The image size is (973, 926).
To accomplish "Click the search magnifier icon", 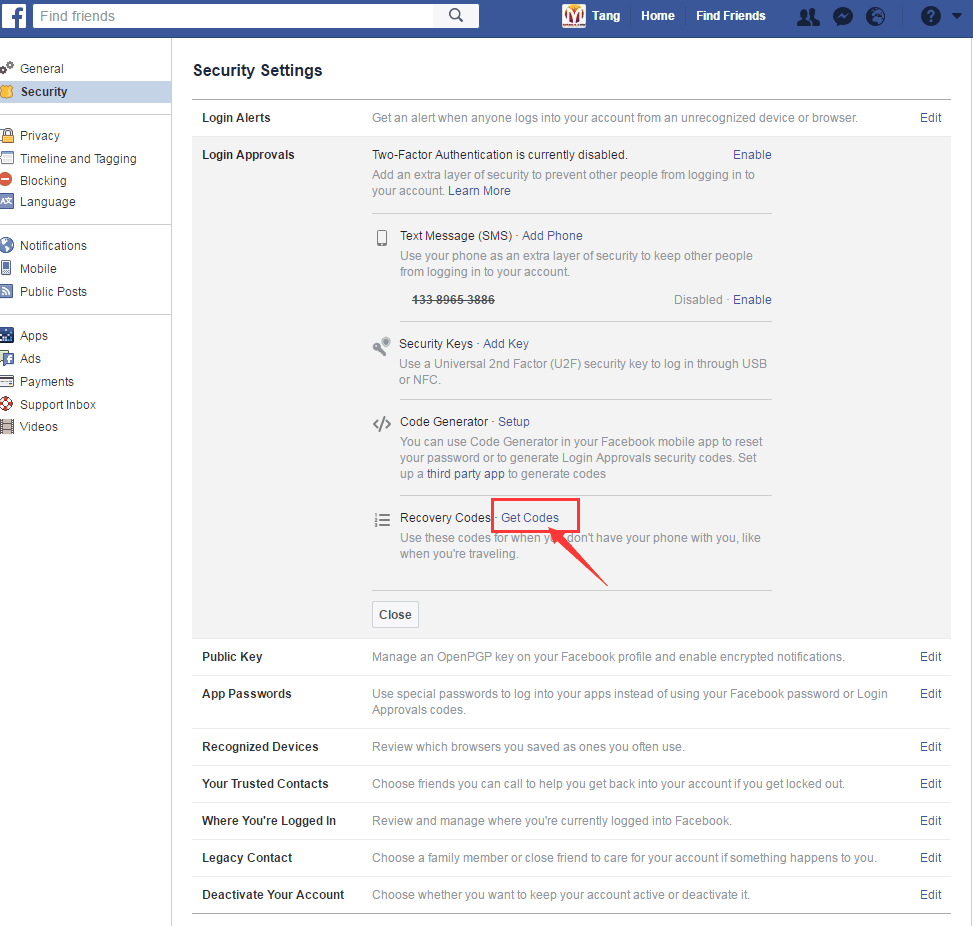I will tap(456, 16).
